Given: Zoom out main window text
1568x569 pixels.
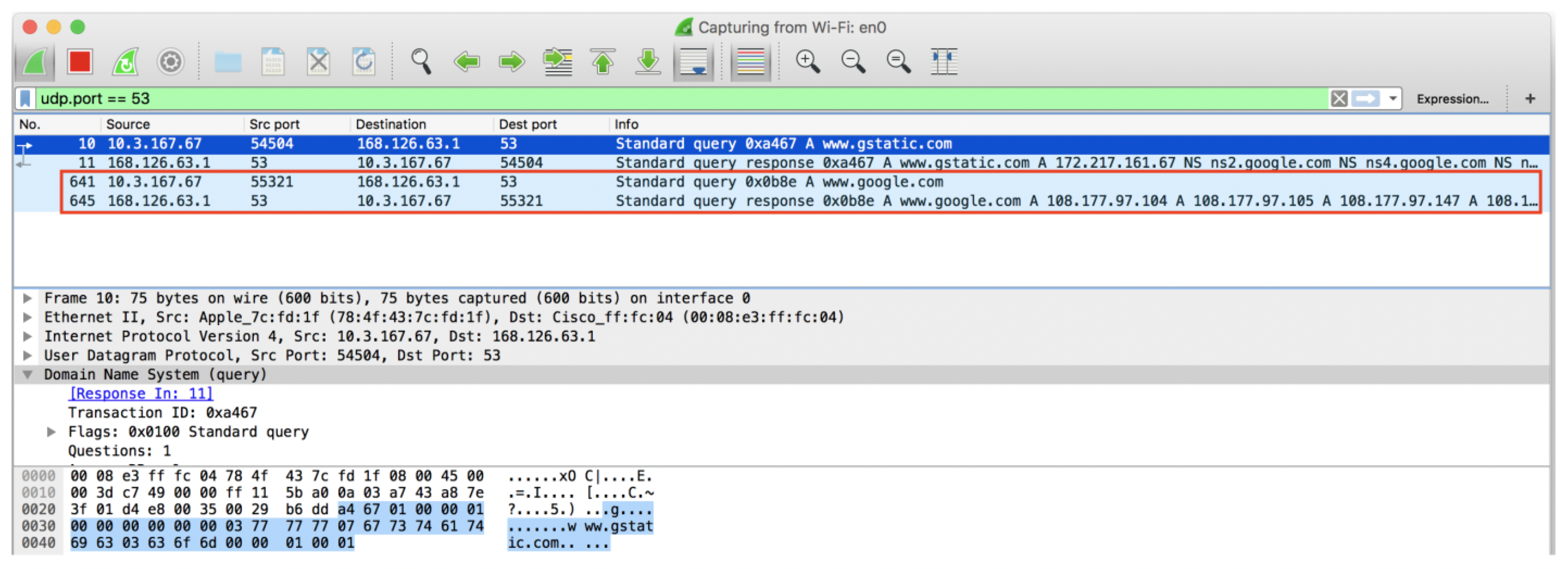Looking at the screenshot, I should point(853,61).
